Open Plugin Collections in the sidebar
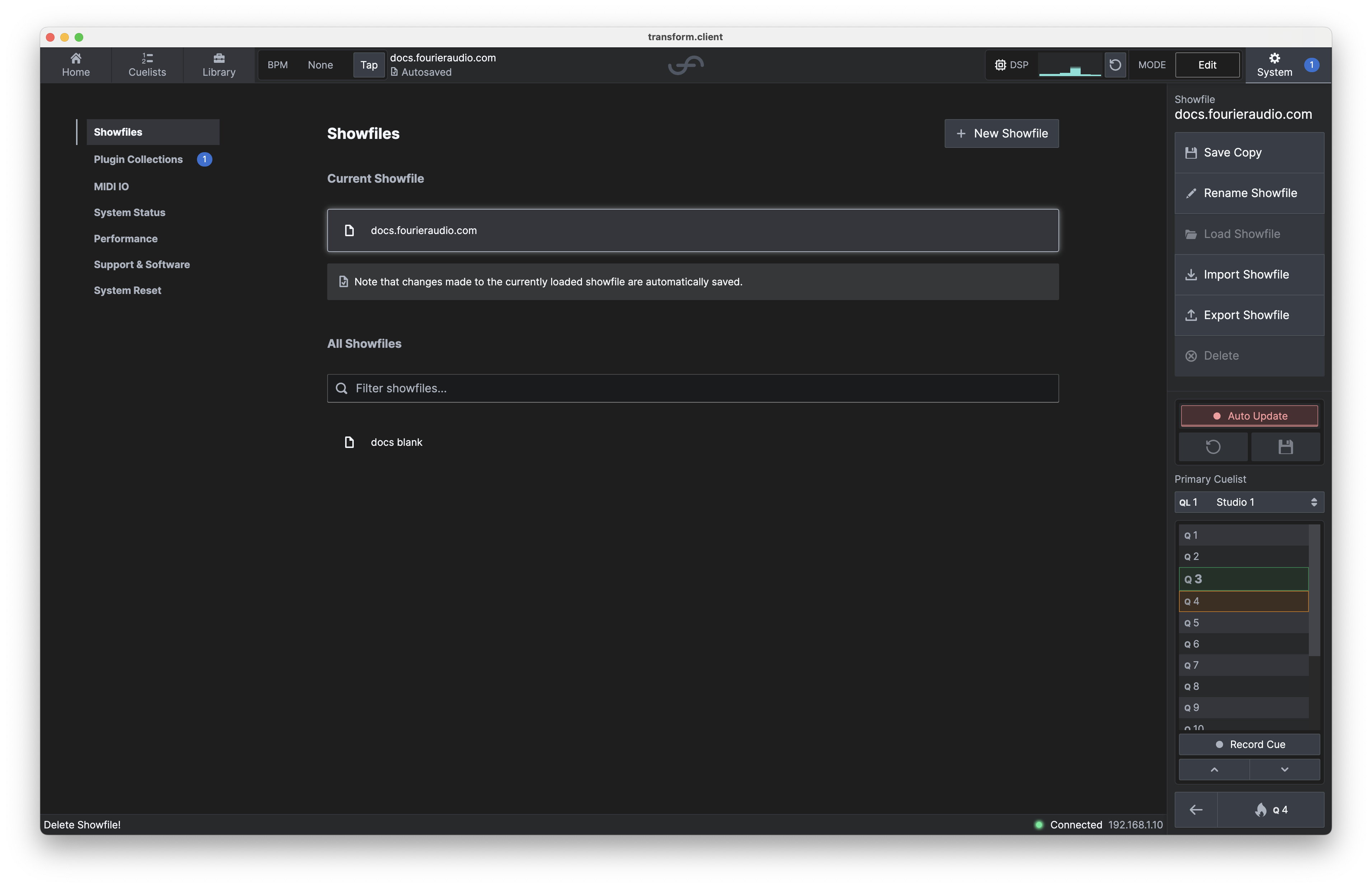Viewport: 1372px width, 888px height. (x=138, y=159)
